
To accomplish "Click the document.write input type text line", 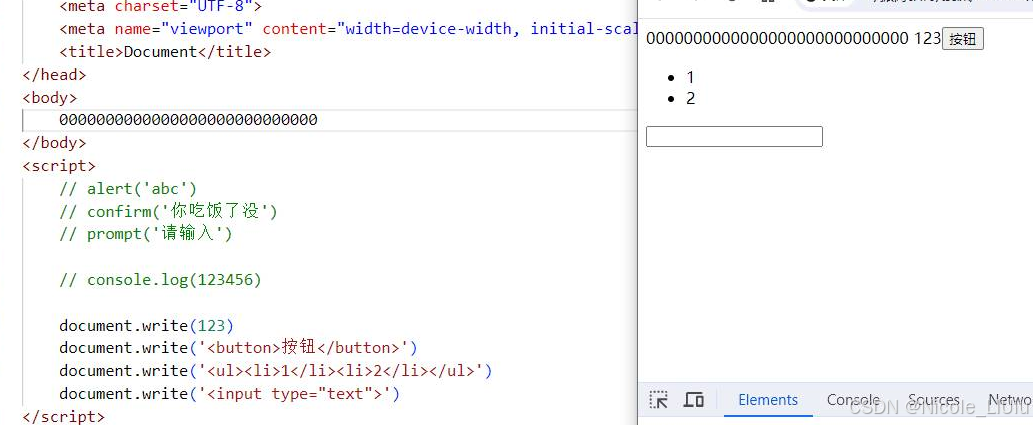I will (x=229, y=394).
